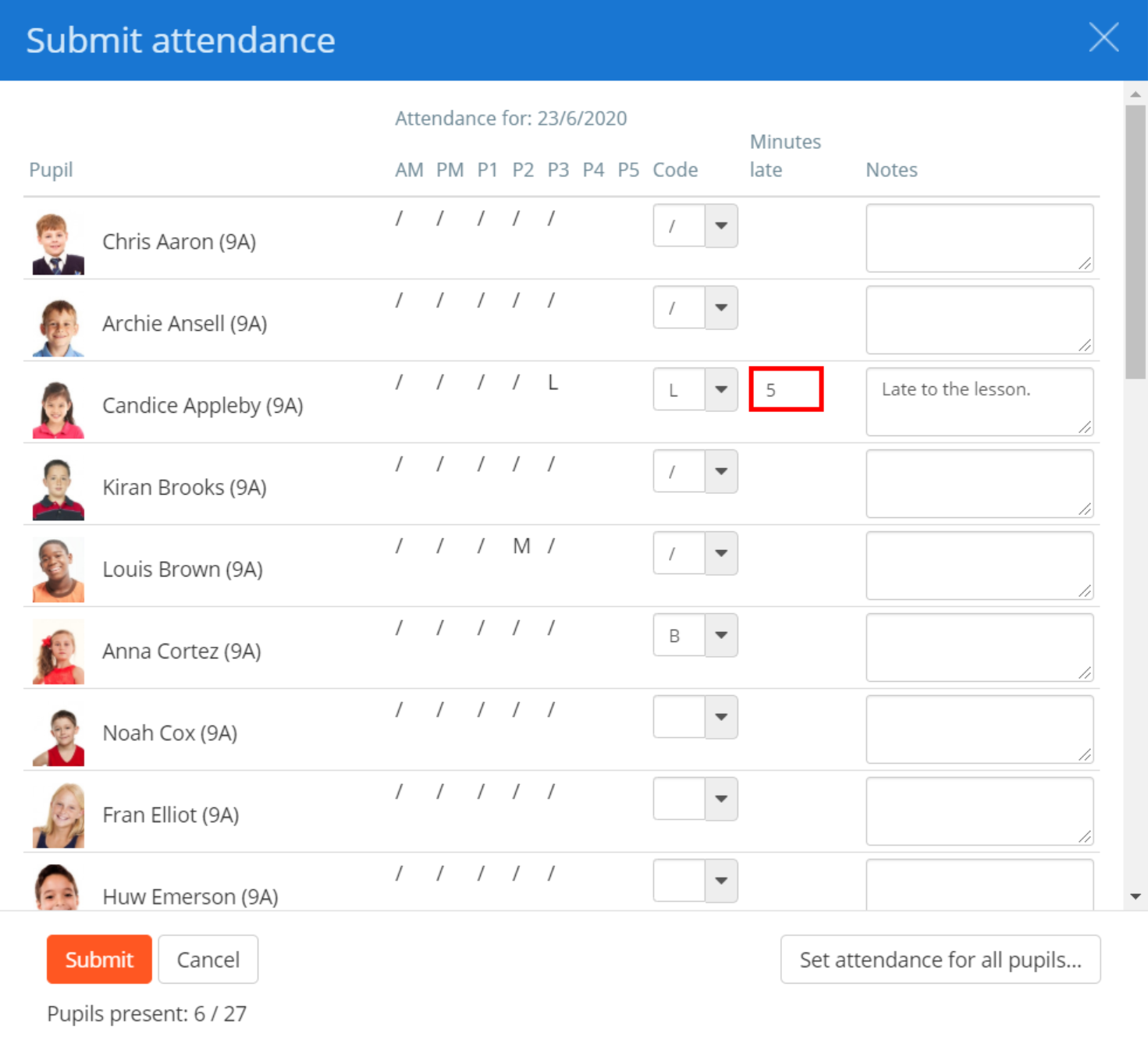Click Noah Cox's notes field
Viewport: 1148px width, 1054px height.
(979, 729)
